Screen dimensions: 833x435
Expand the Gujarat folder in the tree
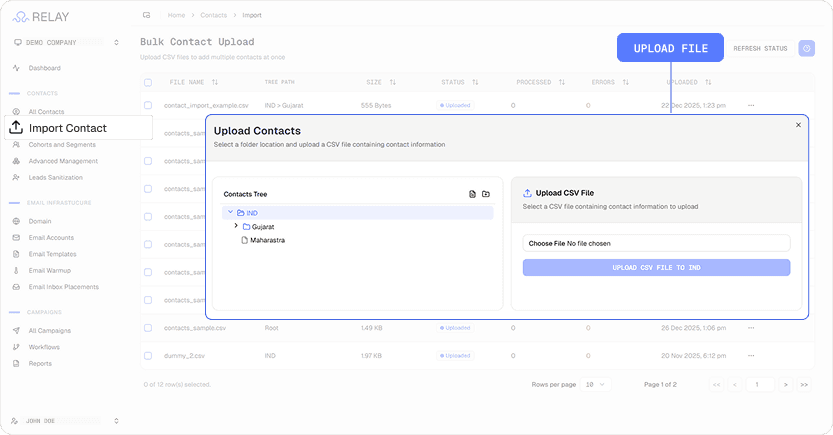(x=236, y=226)
